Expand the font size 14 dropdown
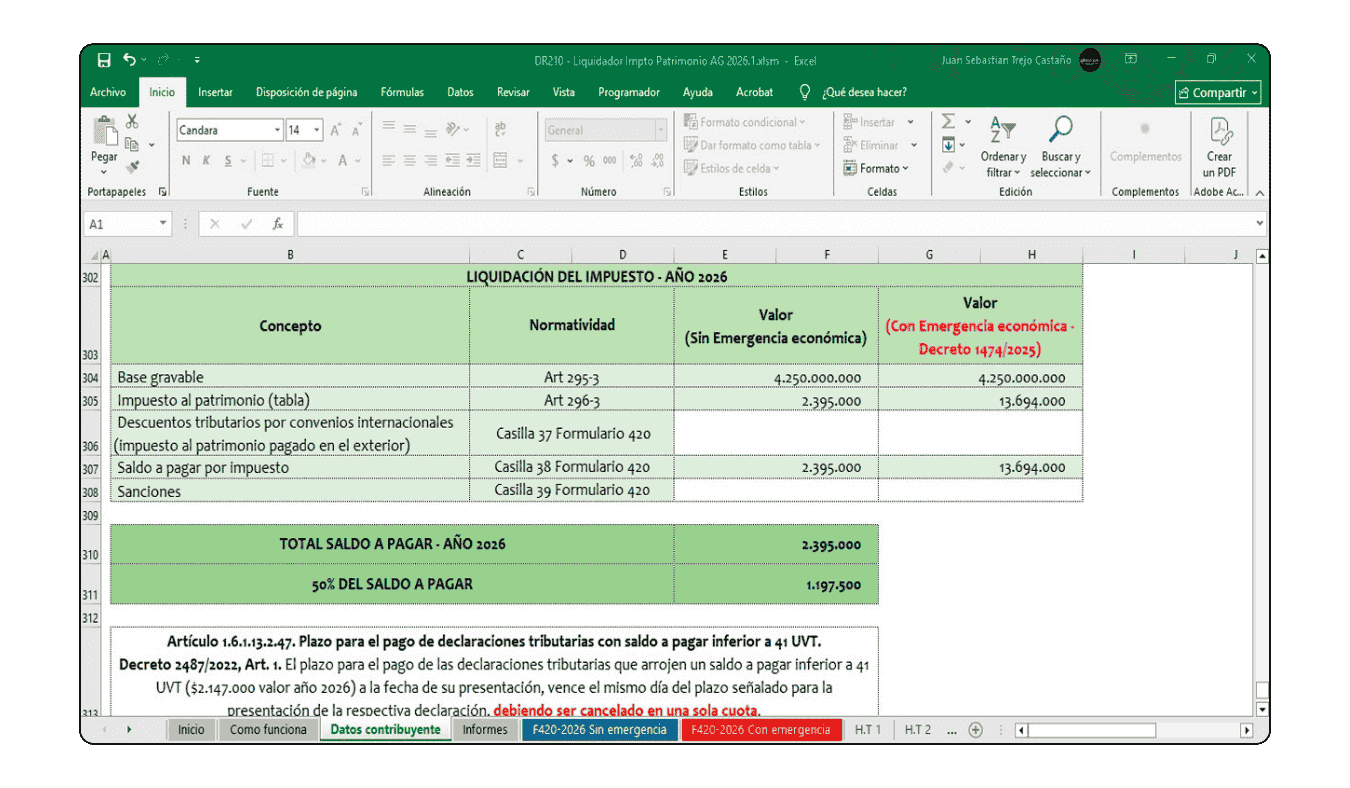The width and height of the screenshot is (1350, 788). (x=316, y=130)
